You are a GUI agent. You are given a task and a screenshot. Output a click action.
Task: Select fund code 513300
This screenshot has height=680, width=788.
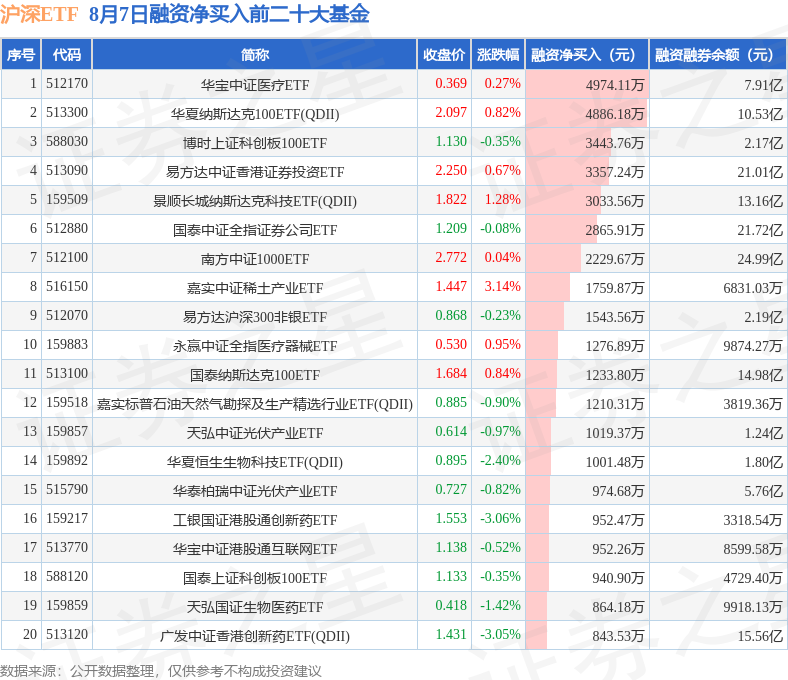click(67, 113)
